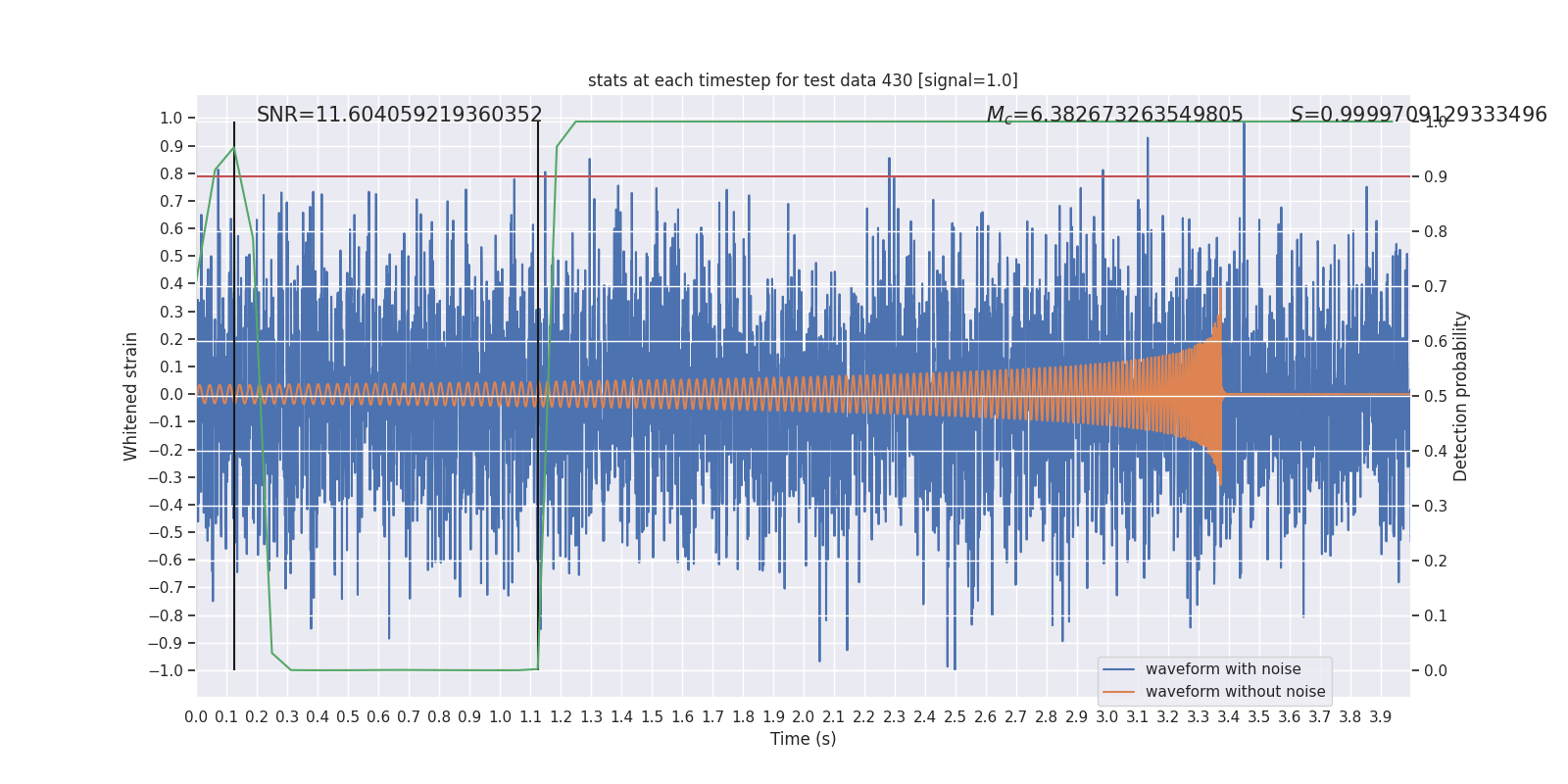Select the 'waveform with noise' legend label
The height and width of the screenshot is (784, 1568).
click(x=1223, y=669)
